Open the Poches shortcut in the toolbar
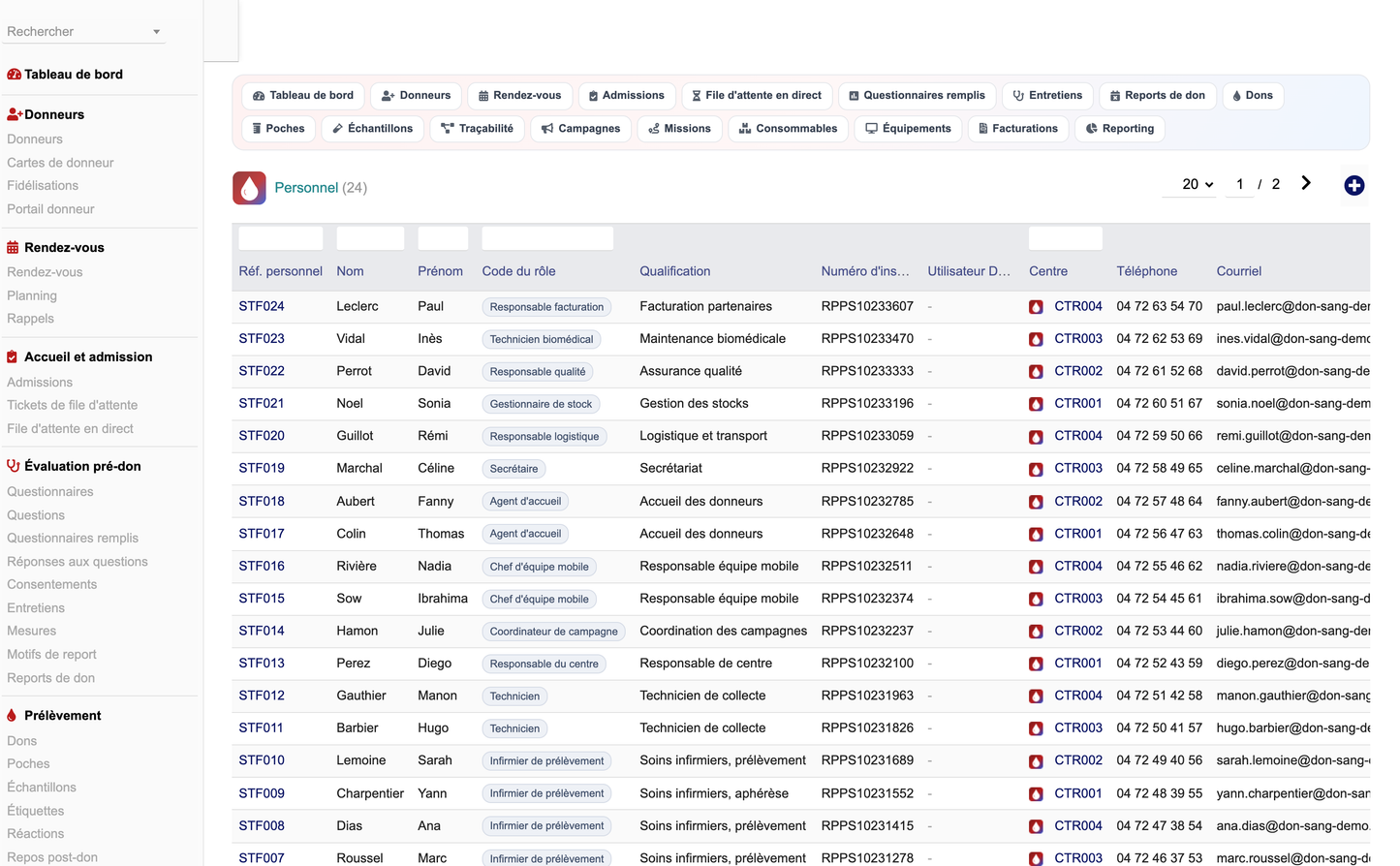This screenshot has width=1400, height=866. 278,129
